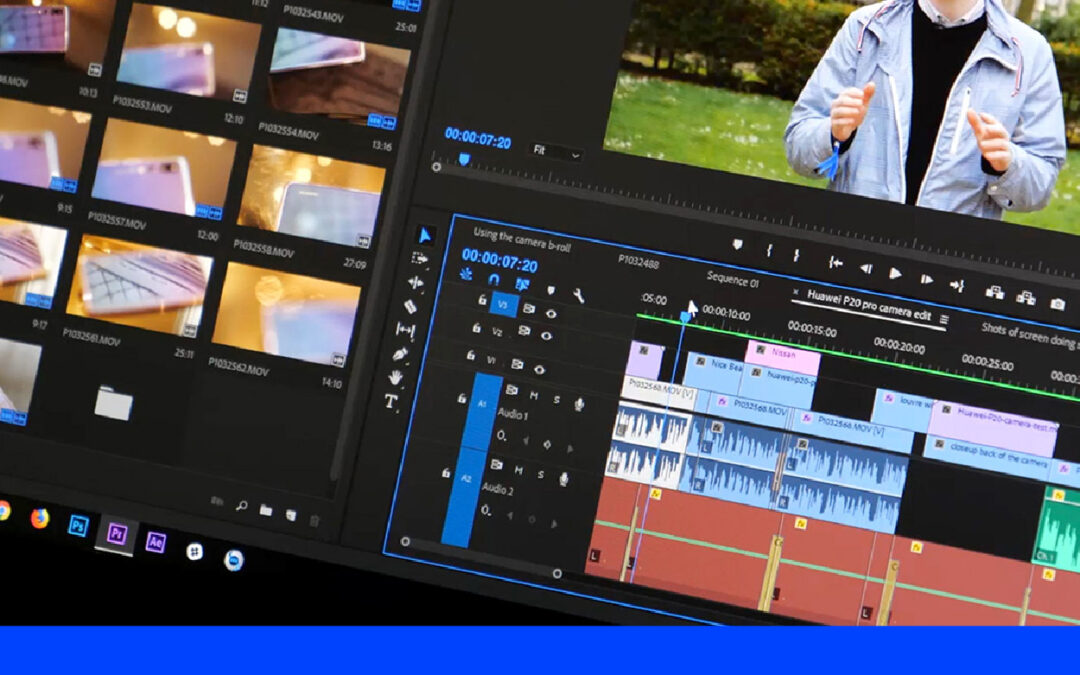1080x675 pixels.
Task: Solo the Audio 2 track
Action: pos(541,475)
